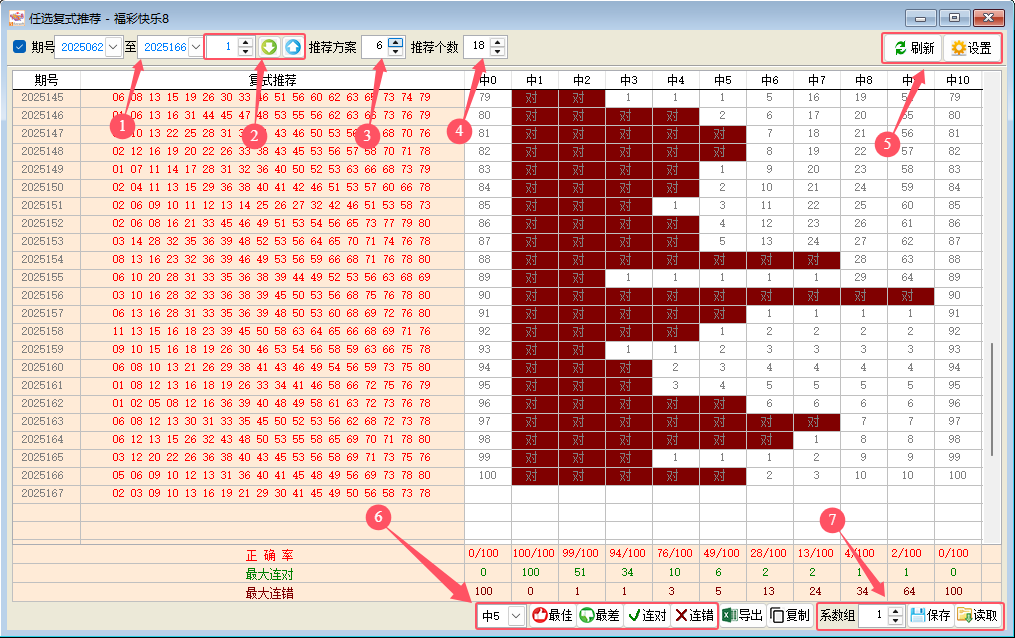Open 设置 settings with gear icon

tap(971, 47)
